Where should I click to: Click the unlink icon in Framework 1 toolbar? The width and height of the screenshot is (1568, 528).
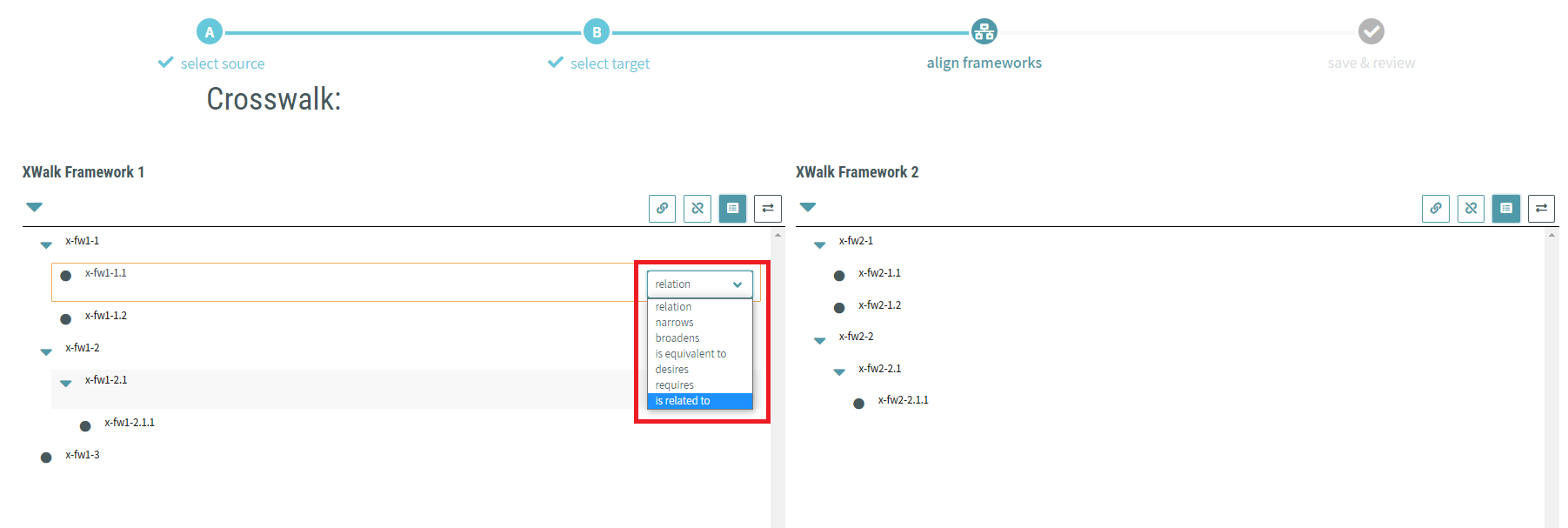pos(697,209)
